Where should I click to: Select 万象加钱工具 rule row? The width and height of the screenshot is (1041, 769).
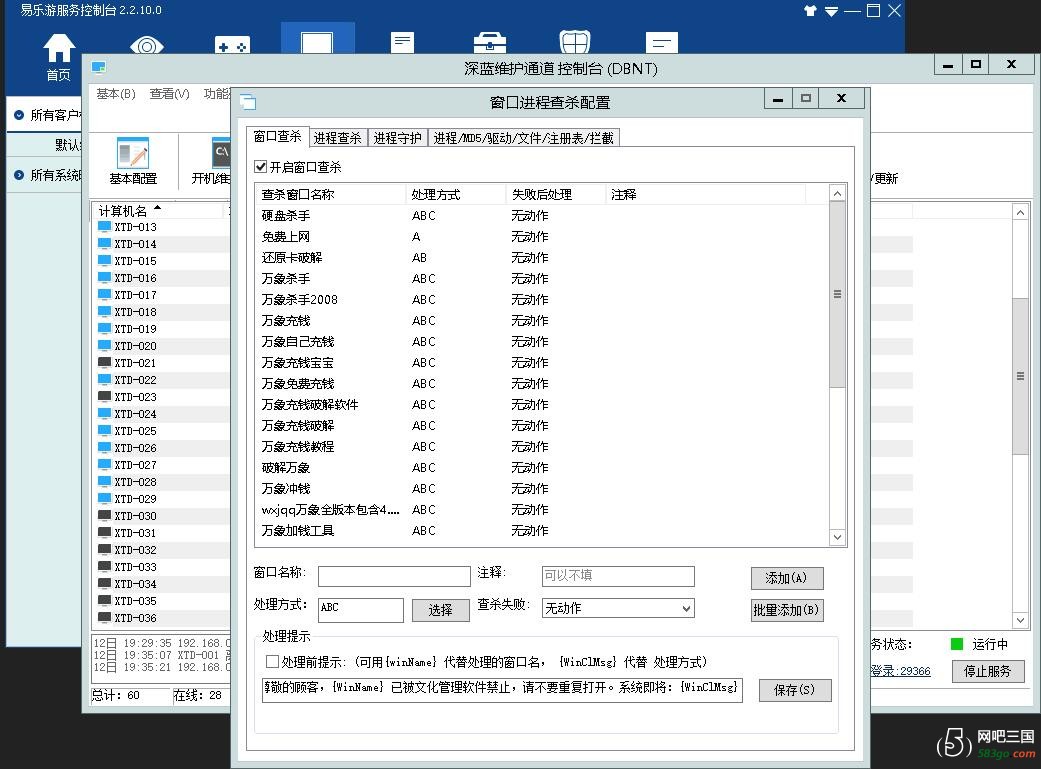tap(542, 531)
